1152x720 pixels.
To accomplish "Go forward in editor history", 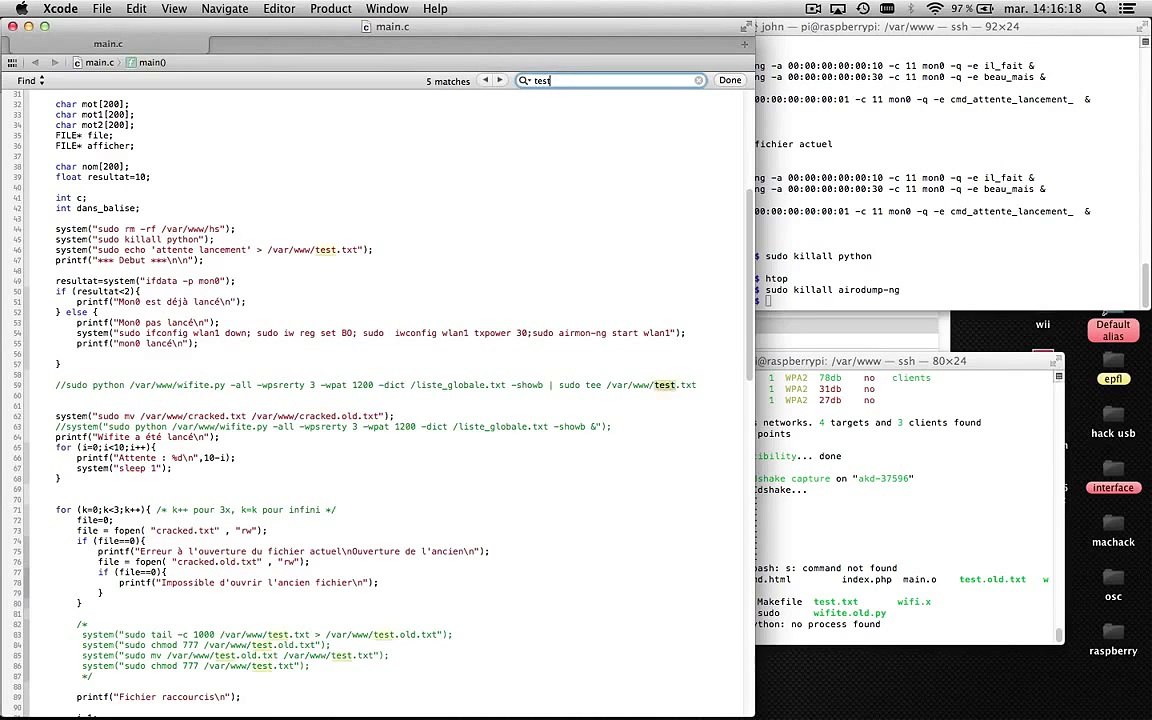I will (54, 62).
